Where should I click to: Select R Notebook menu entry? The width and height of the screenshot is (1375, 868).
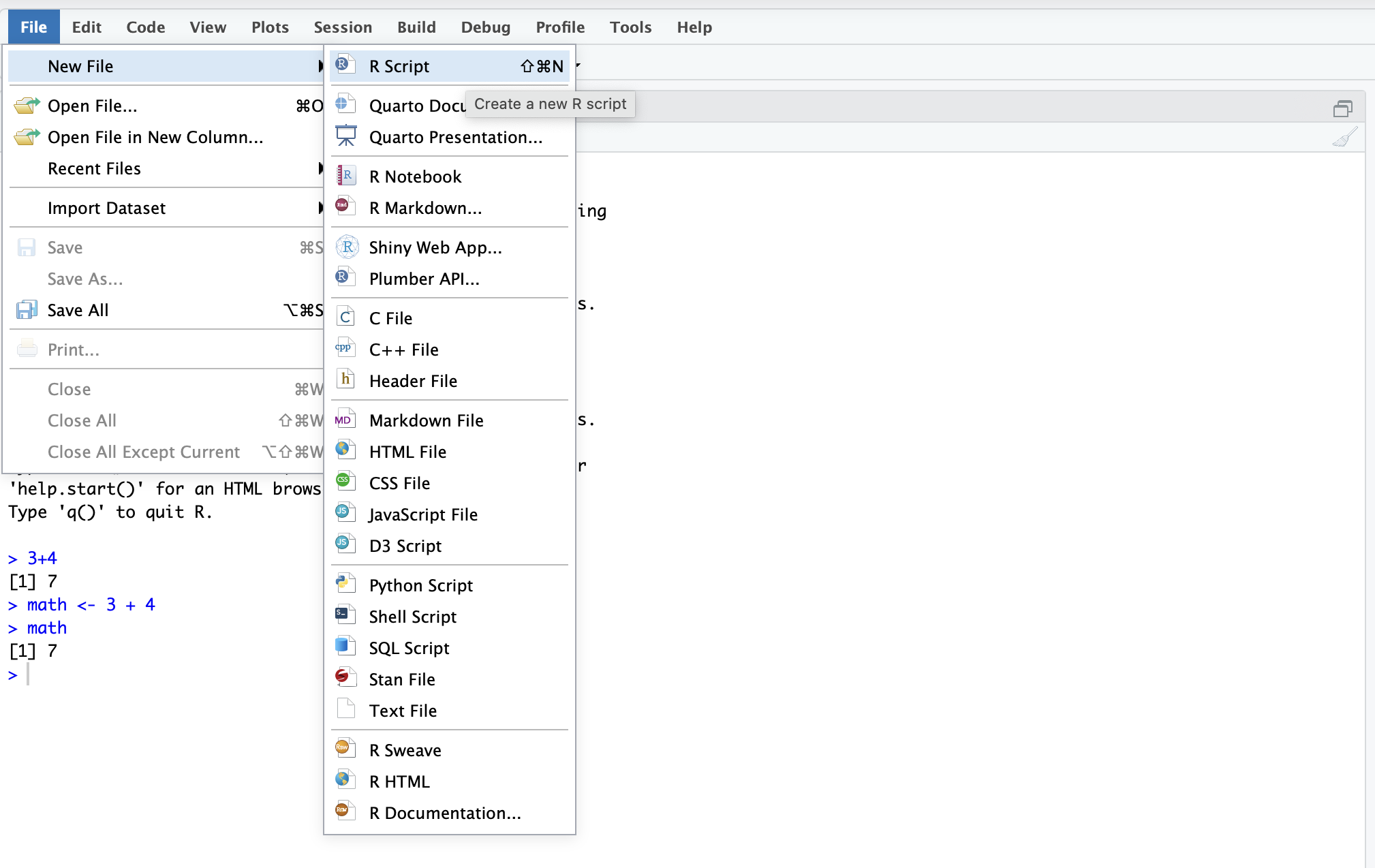pos(450,176)
